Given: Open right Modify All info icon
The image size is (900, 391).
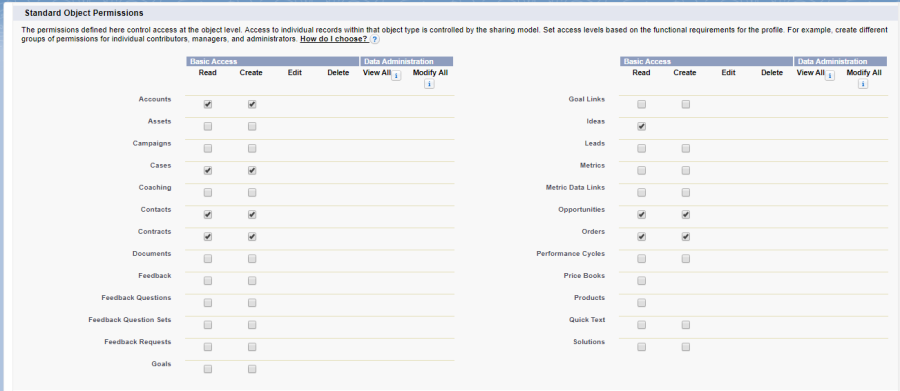Looking at the screenshot, I should tap(863, 84).
